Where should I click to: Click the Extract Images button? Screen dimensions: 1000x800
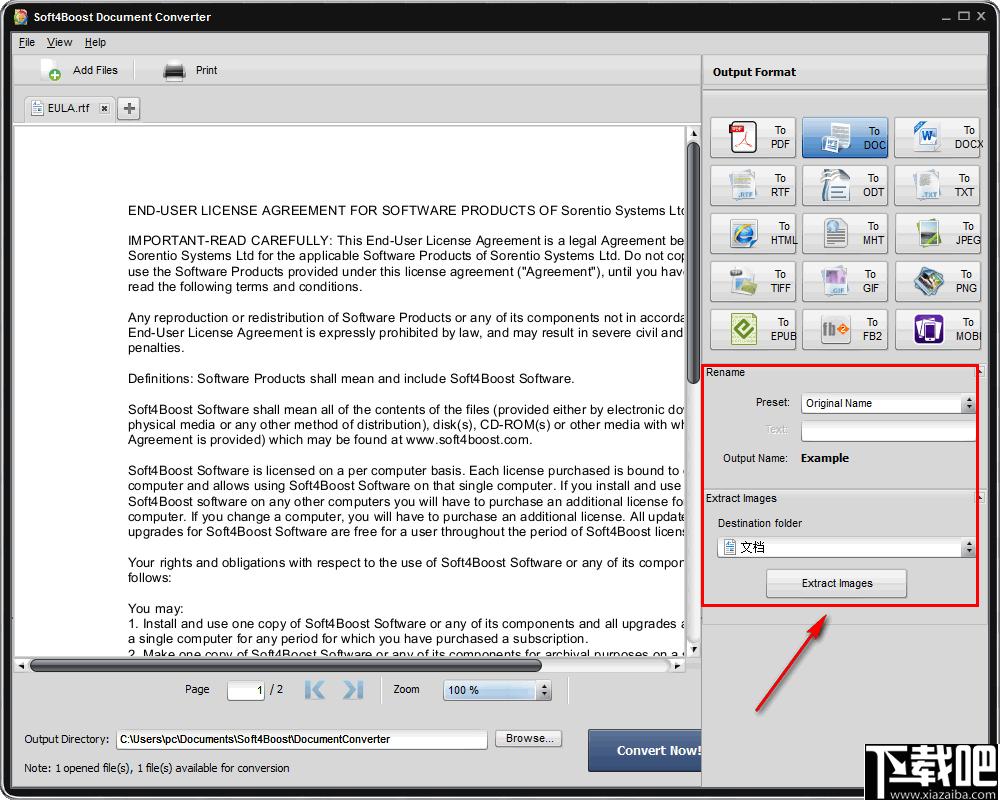(x=836, y=583)
